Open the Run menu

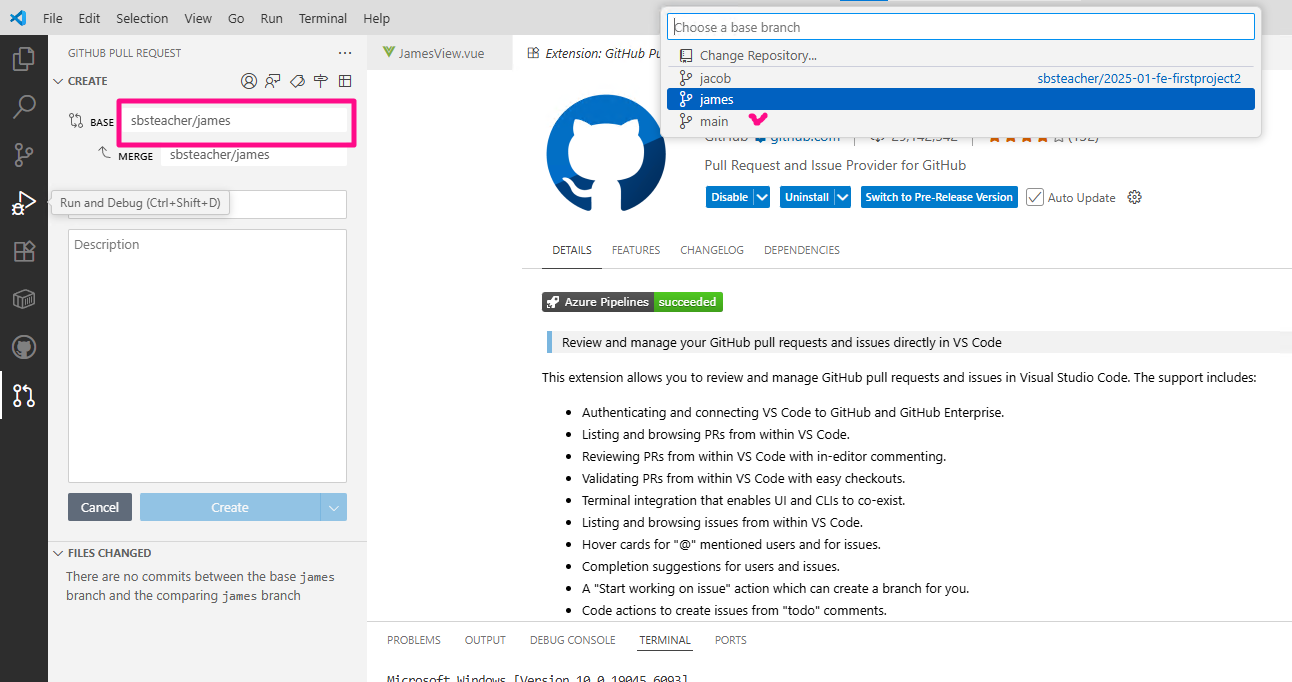(271, 18)
